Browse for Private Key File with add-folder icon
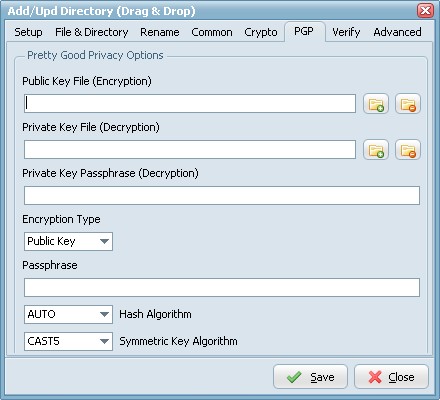 coord(376,150)
